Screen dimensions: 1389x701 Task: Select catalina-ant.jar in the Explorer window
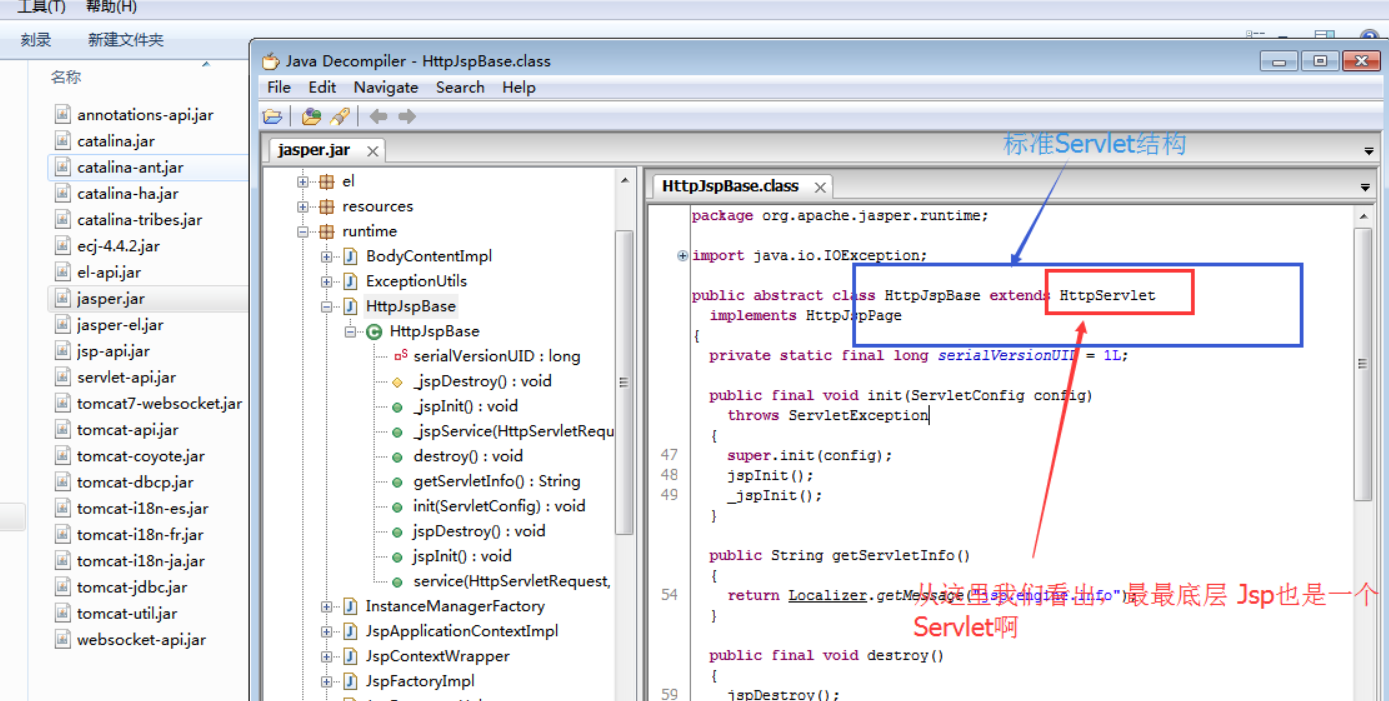coord(130,167)
